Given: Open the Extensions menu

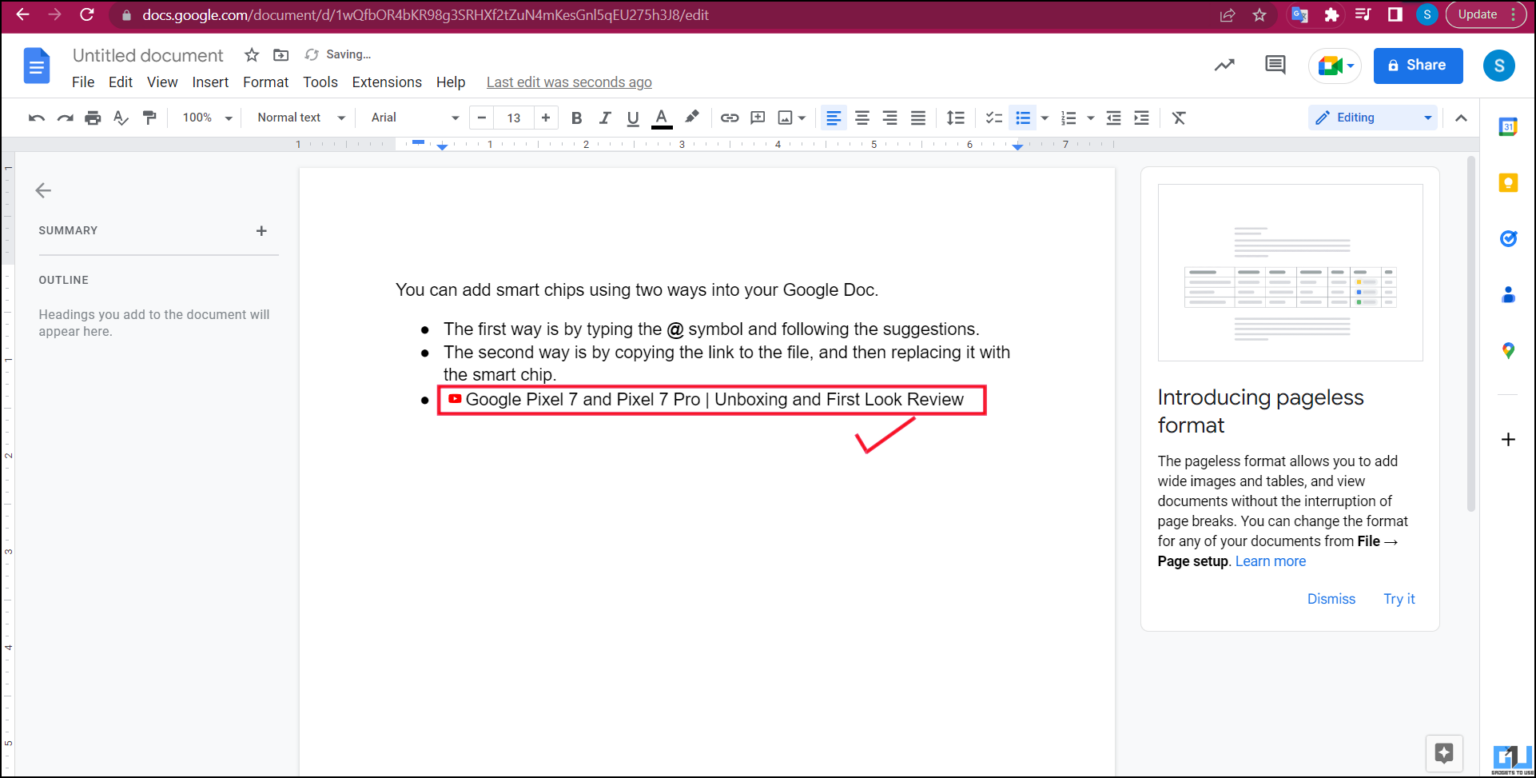Looking at the screenshot, I should [386, 82].
